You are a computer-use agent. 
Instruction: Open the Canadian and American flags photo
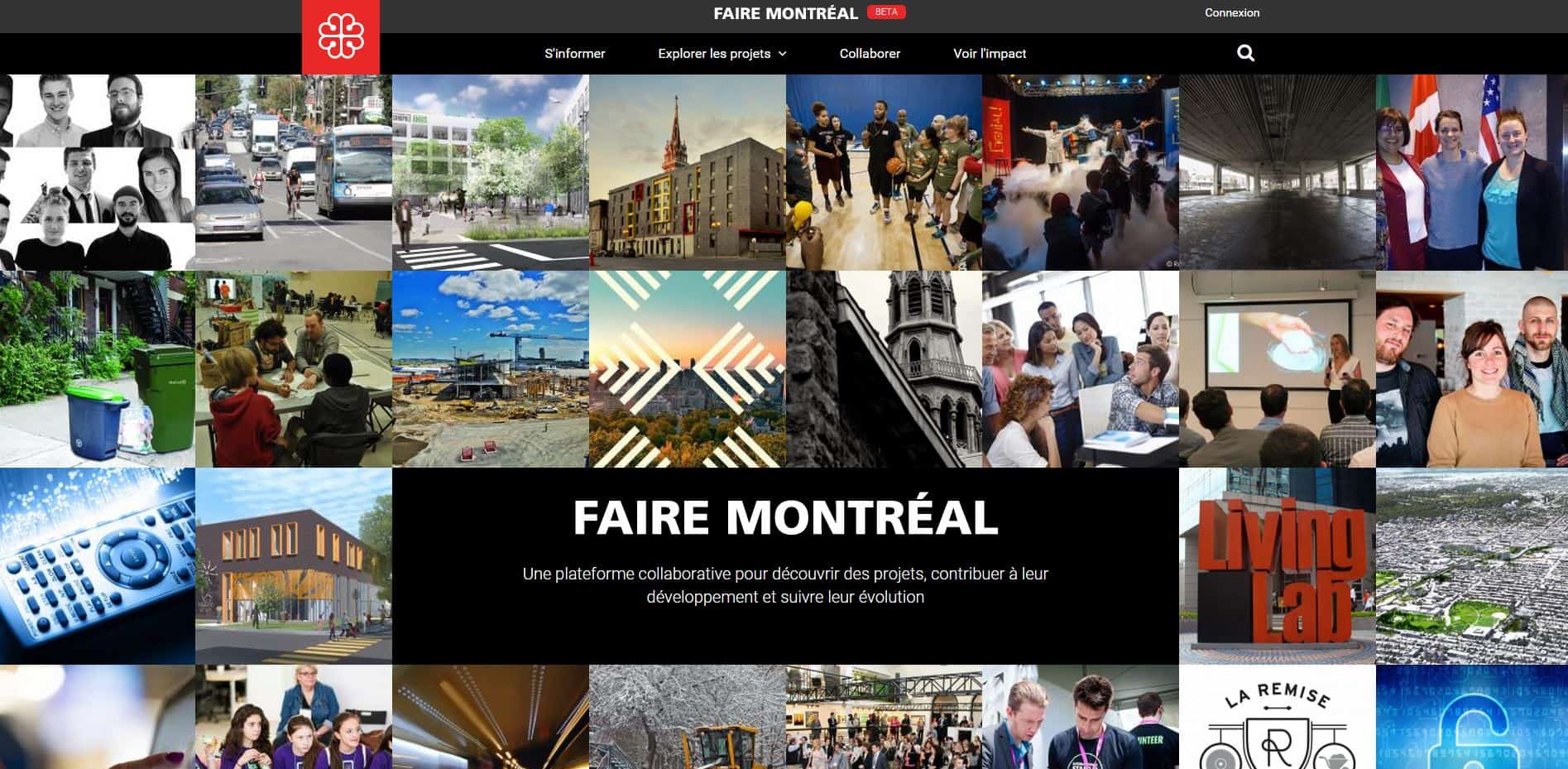pyautogui.click(x=1472, y=172)
